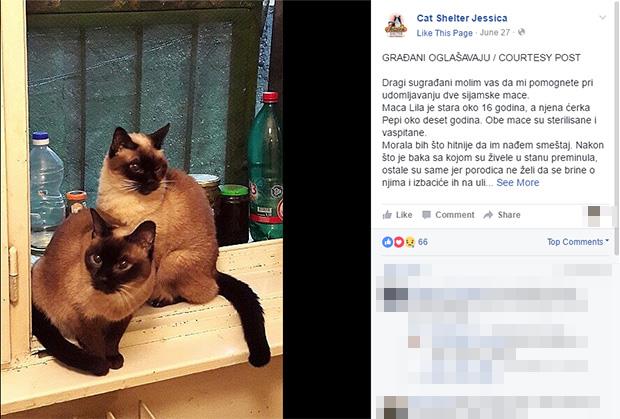This screenshot has height=419, width=620.
Task: Click the comments panel scrollbar
Action: pyautogui.click(x=616, y=128)
